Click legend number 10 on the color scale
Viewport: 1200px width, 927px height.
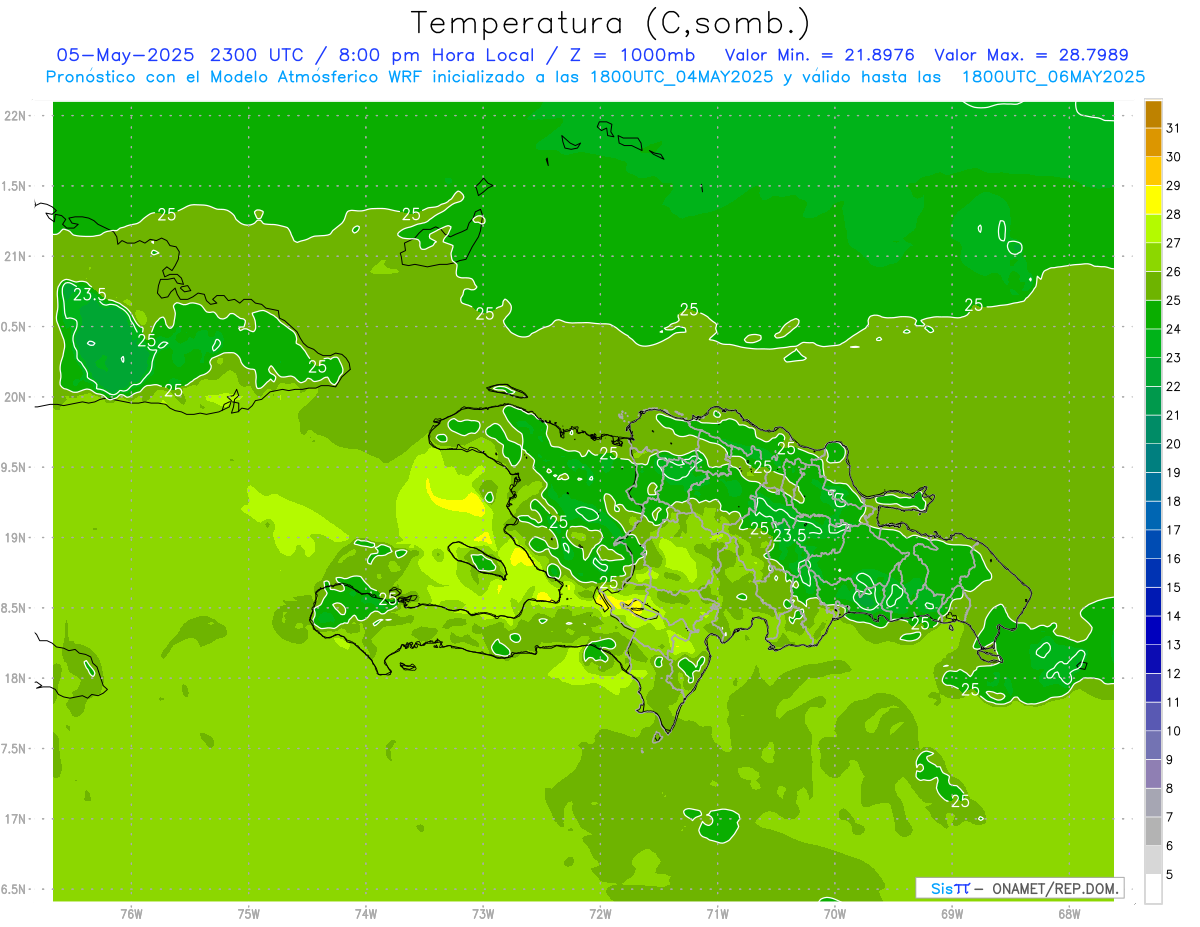point(1174,731)
